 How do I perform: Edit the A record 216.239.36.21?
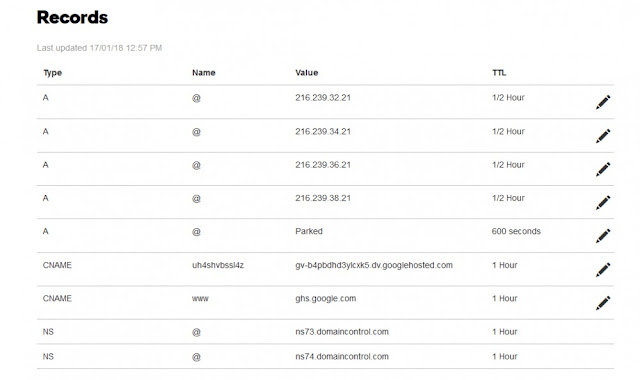click(x=603, y=169)
